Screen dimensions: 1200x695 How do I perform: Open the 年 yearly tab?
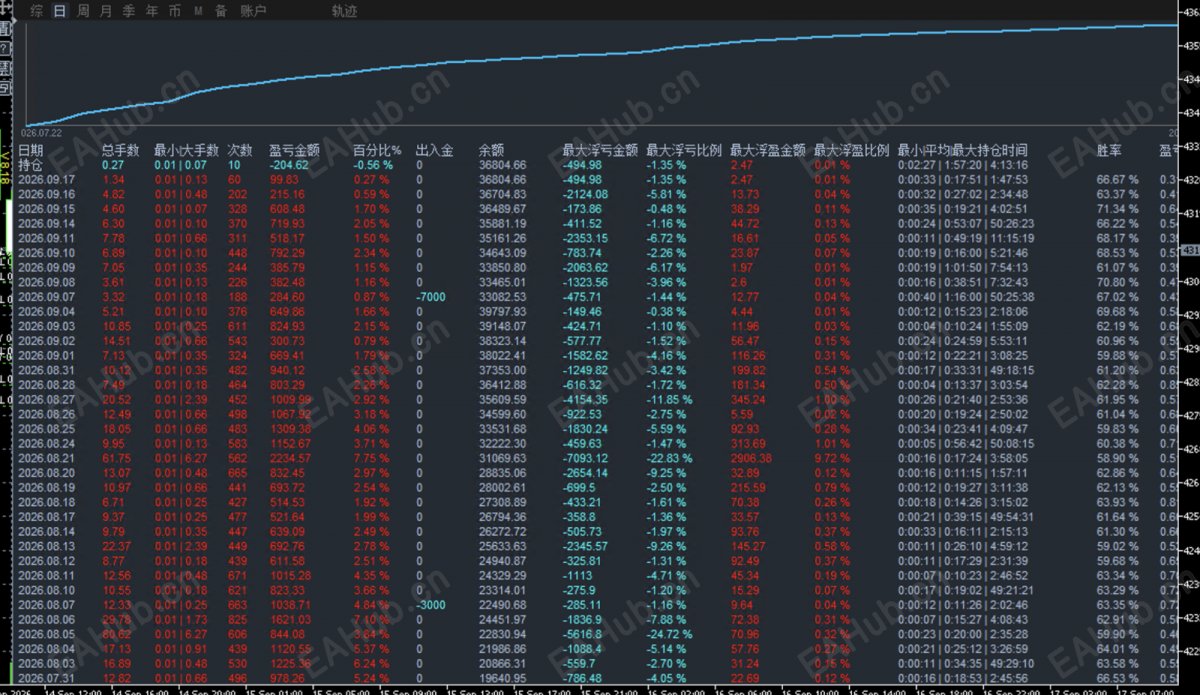click(x=151, y=11)
